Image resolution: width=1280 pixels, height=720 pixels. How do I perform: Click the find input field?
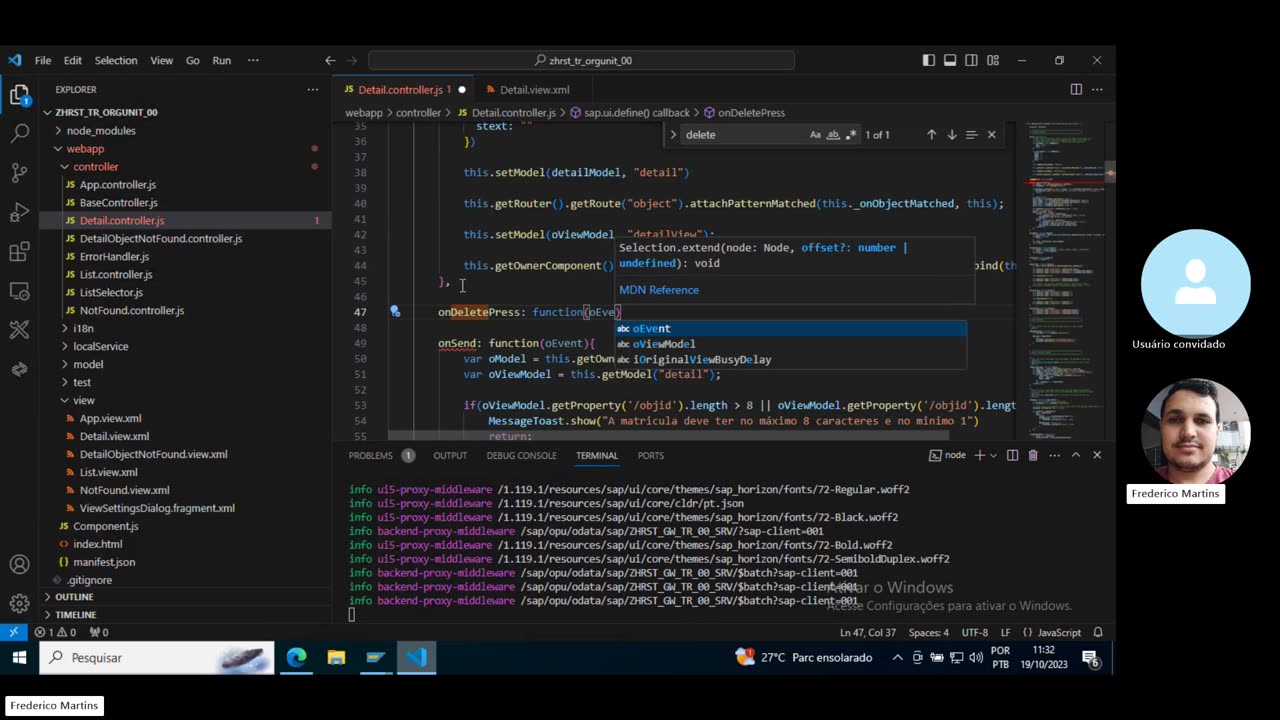point(745,135)
